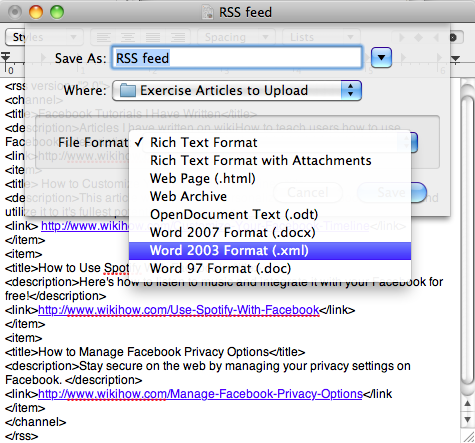Pick Web Archive format
475x443 pixels.
tap(270, 197)
